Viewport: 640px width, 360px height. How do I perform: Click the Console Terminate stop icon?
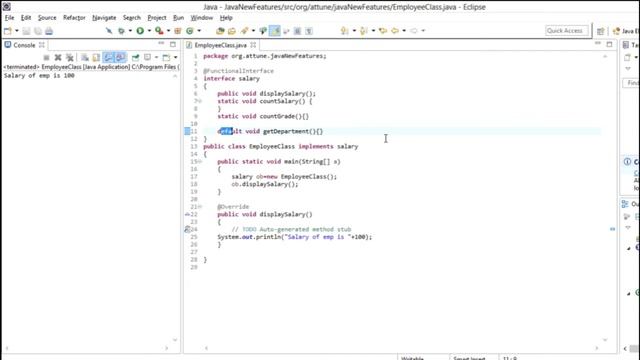pos(46,58)
